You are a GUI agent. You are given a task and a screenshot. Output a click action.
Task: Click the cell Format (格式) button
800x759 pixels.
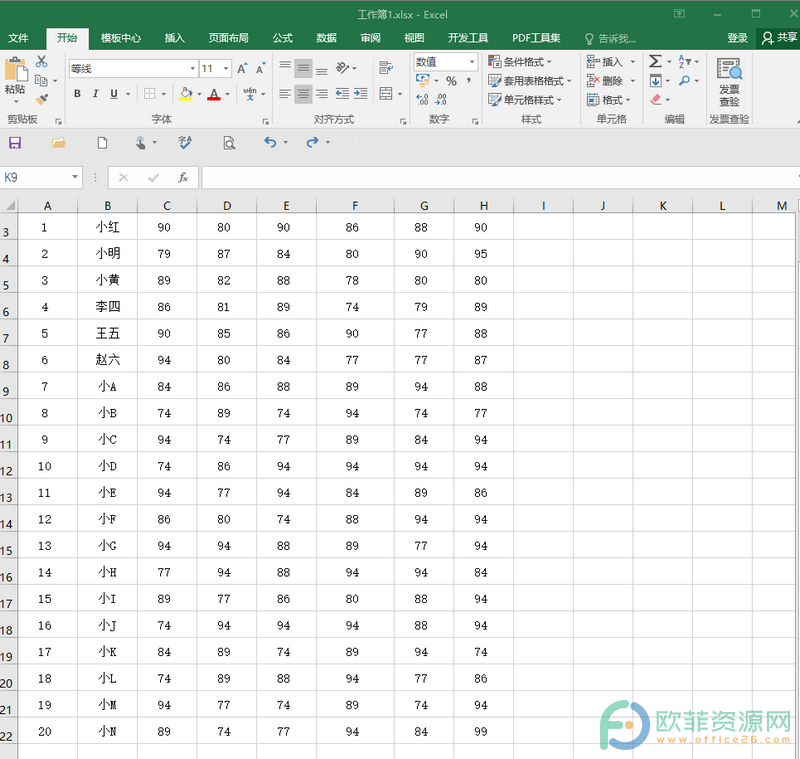609,99
